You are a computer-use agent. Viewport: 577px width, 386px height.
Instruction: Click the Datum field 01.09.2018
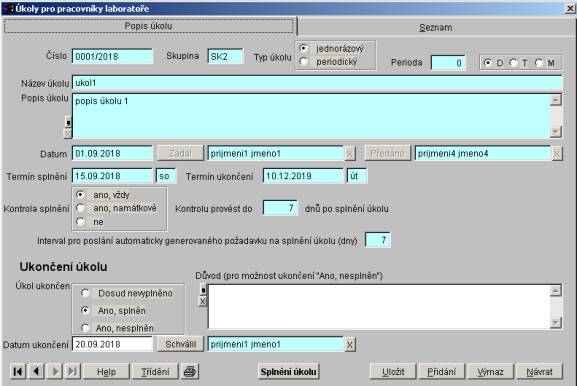point(112,153)
